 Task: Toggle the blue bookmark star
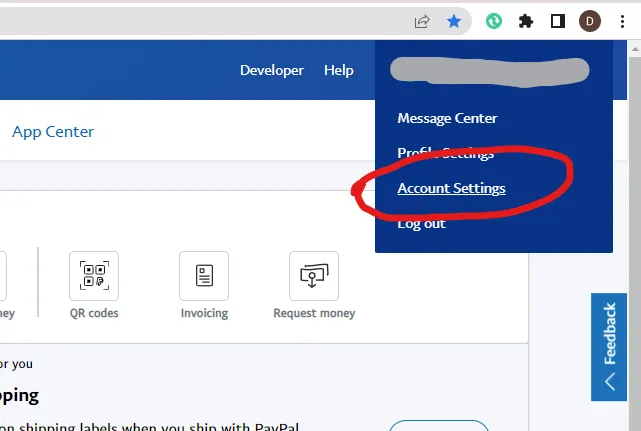tap(454, 21)
